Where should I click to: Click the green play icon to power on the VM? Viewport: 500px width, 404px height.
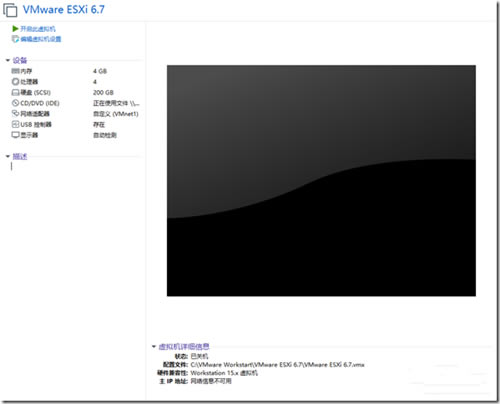coord(15,29)
